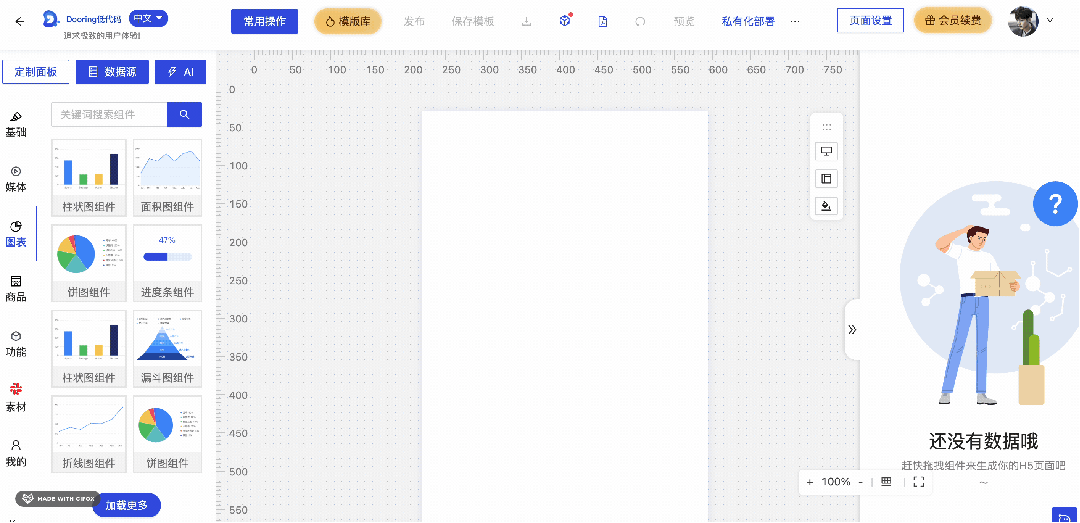Open the 模板库 template library
The height and width of the screenshot is (523, 1080).
click(348, 21)
